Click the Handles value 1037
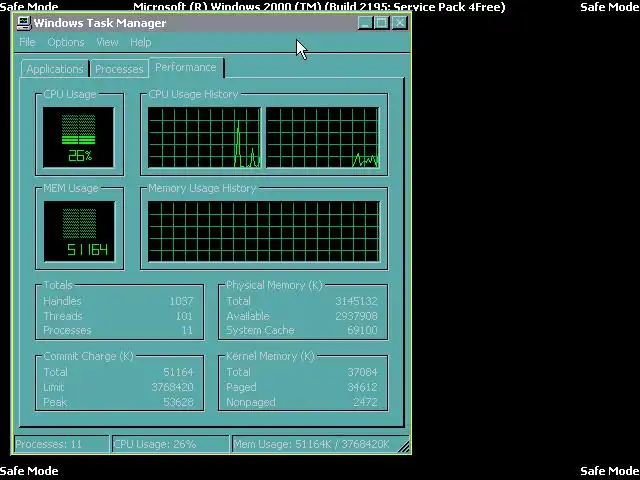The height and width of the screenshot is (480, 640). [x=181, y=301]
